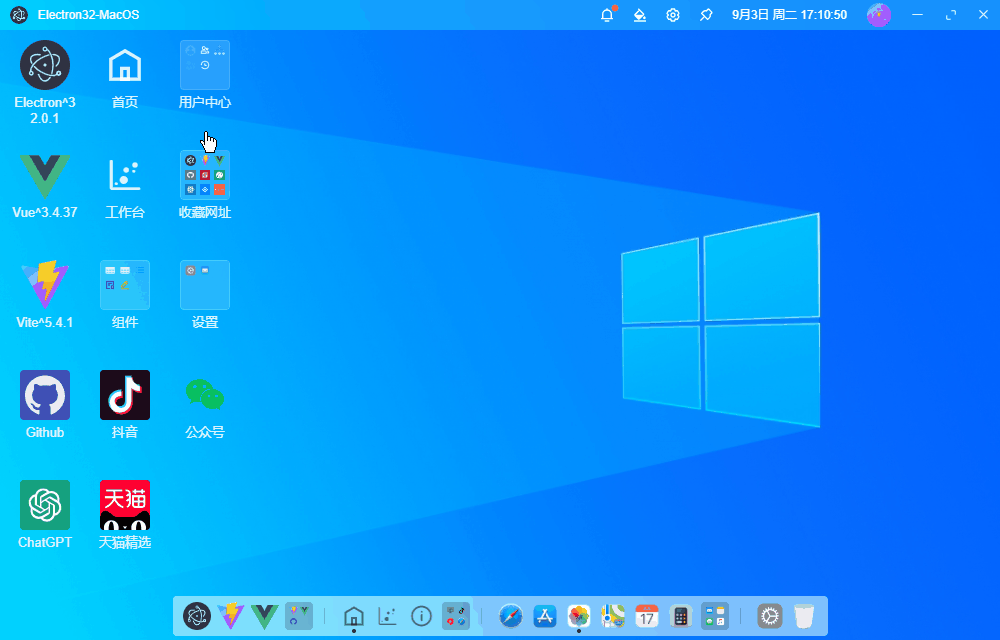Open the Vite^5.4.1 desktop shortcut

pyautogui.click(x=45, y=285)
